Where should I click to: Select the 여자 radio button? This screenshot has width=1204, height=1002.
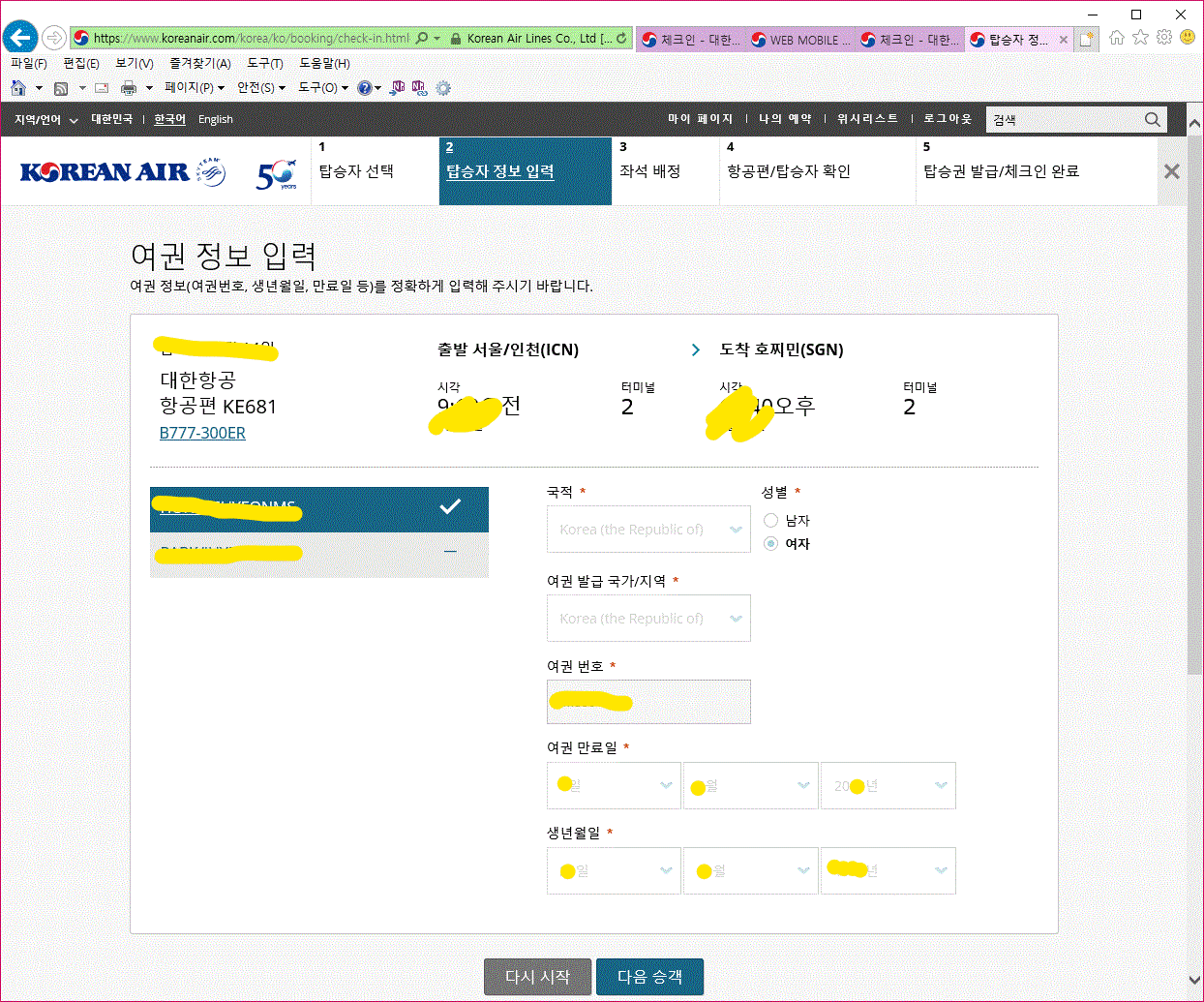[771, 543]
